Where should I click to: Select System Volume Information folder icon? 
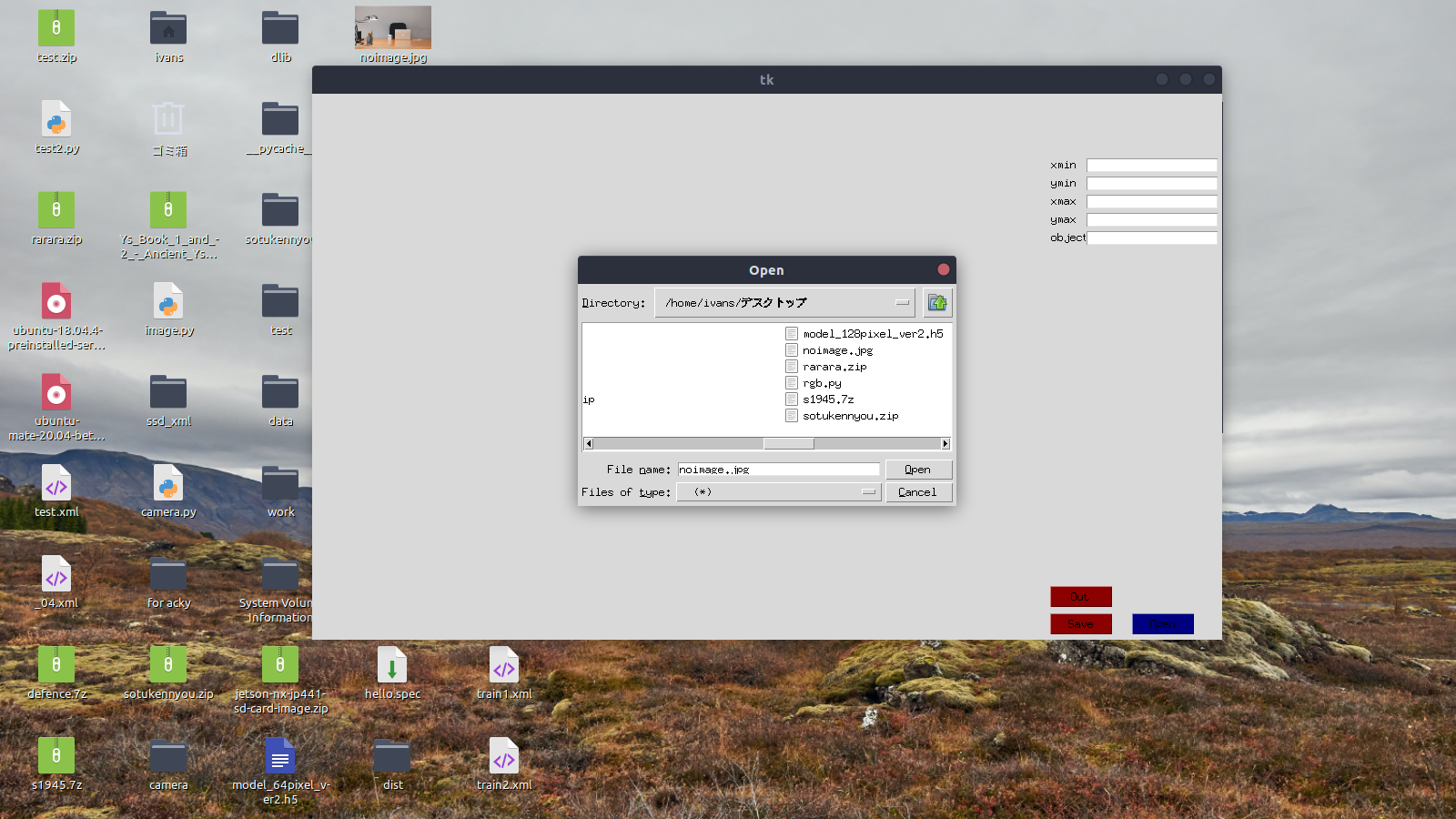[x=280, y=574]
